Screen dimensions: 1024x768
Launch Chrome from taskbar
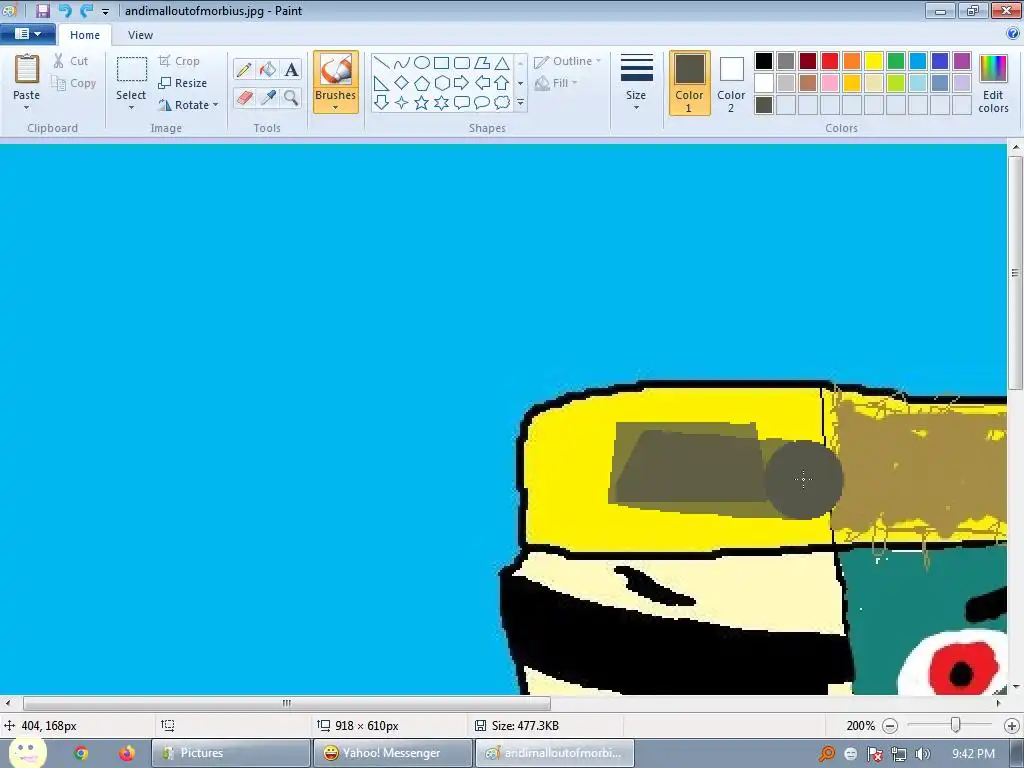point(81,753)
